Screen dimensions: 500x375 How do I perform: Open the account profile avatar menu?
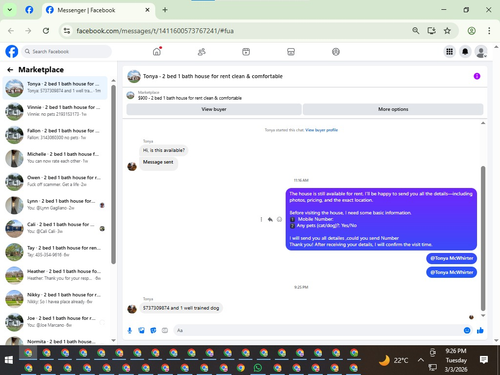pyautogui.click(x=481, y=52)
